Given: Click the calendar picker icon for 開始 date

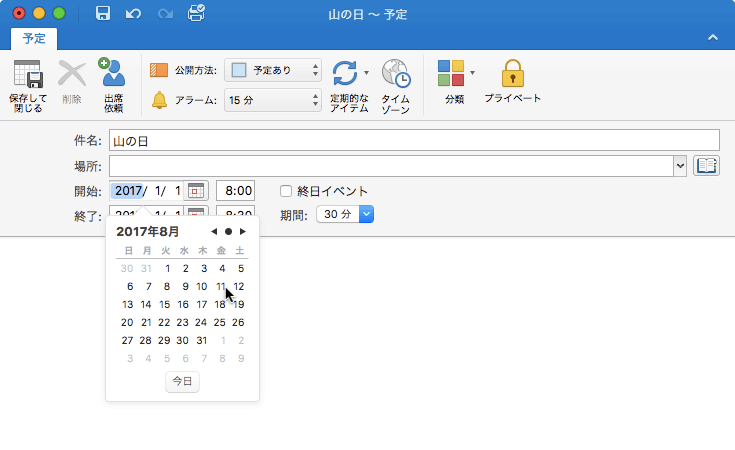Looking at the screenshot, I should tap(195, 191).
